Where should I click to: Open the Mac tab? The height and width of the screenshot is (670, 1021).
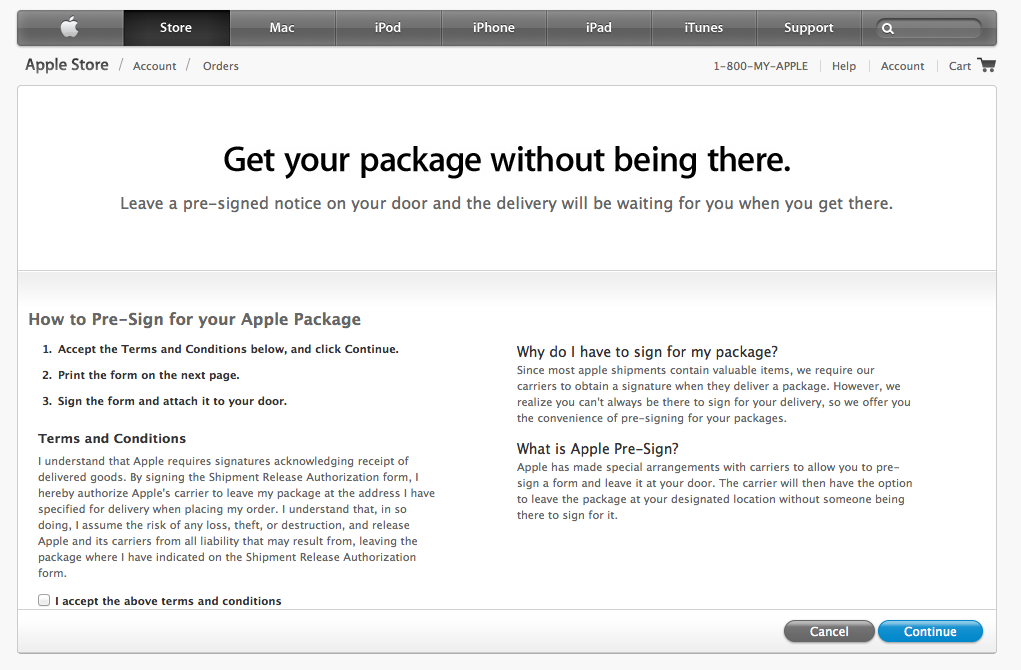point(282,28)
